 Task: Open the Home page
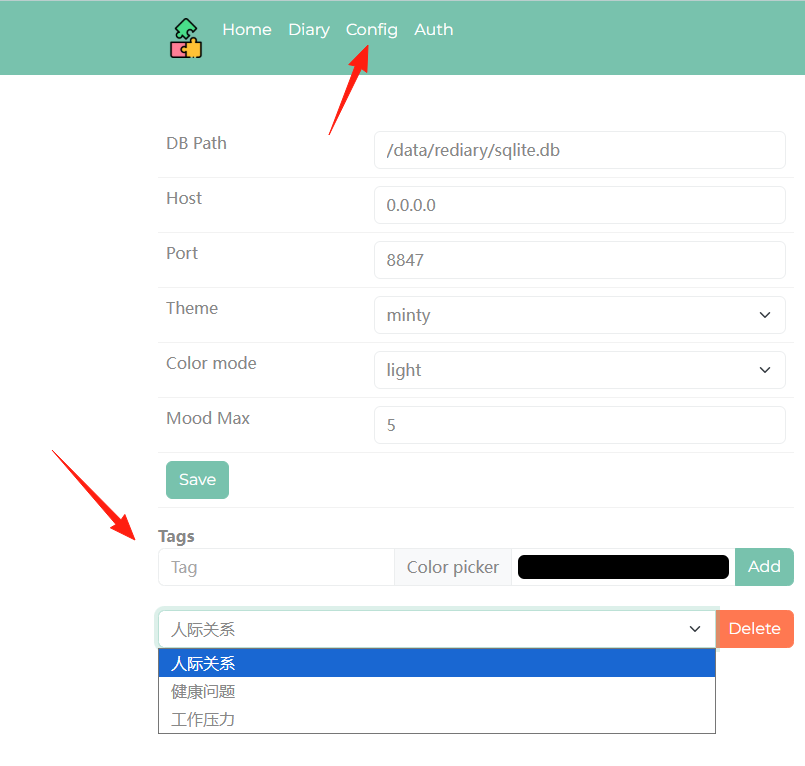click(246, 30)
